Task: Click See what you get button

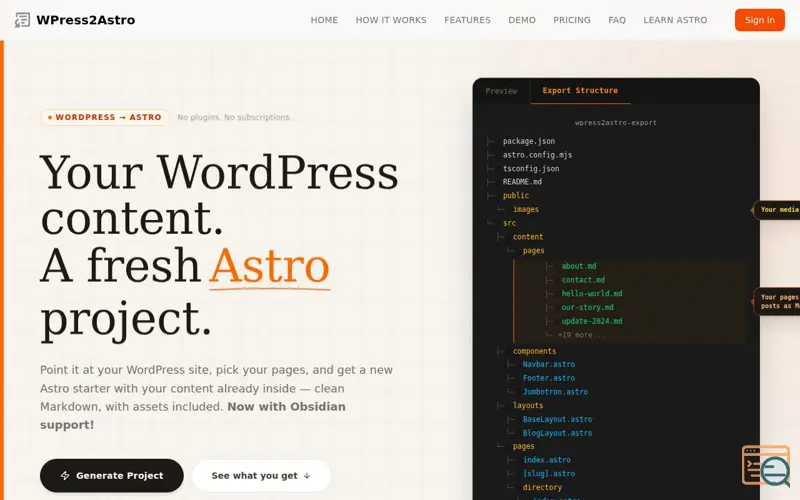Action: (261, 476)
